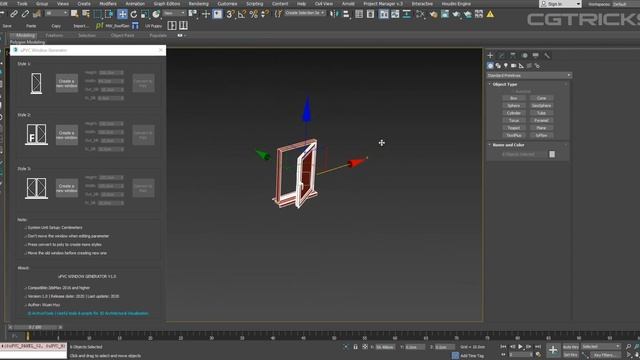Image resolution: width=640 pixels, height=360 pixels.
Task: Click the Style 2 window thumbnail with F
Action: coord(36,134)
